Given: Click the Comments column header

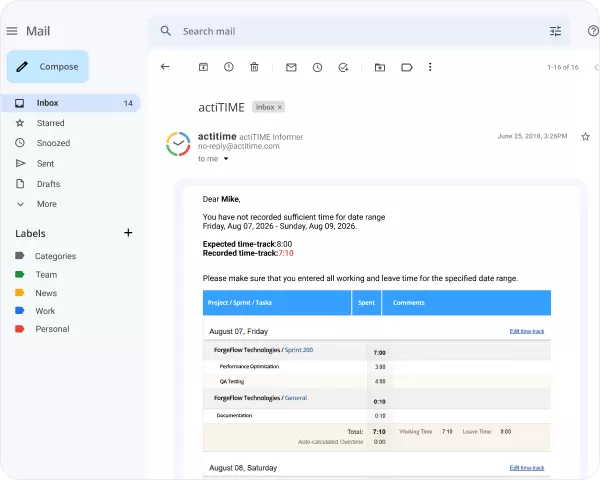Looking at the screenshot, I should click(466, 302).
